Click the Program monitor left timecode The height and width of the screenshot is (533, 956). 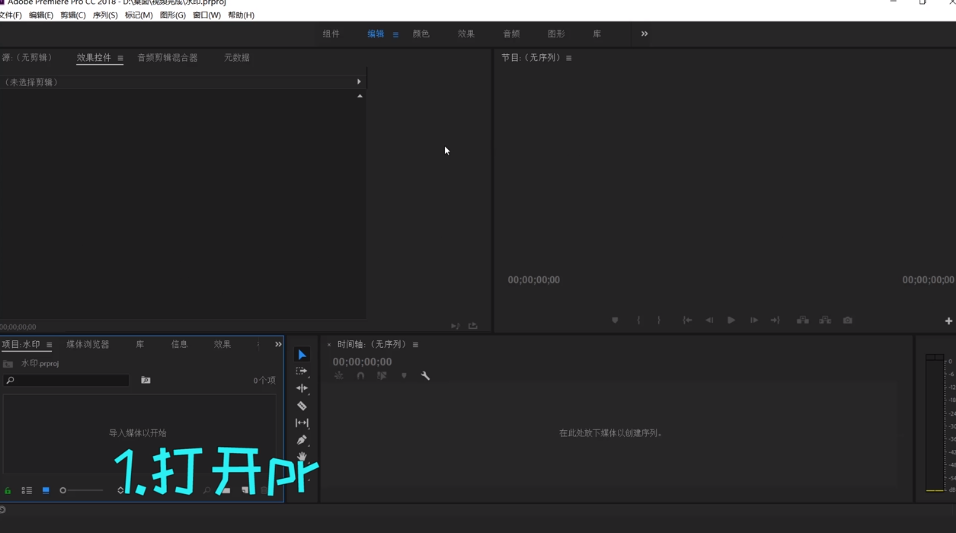coord(533,280)
